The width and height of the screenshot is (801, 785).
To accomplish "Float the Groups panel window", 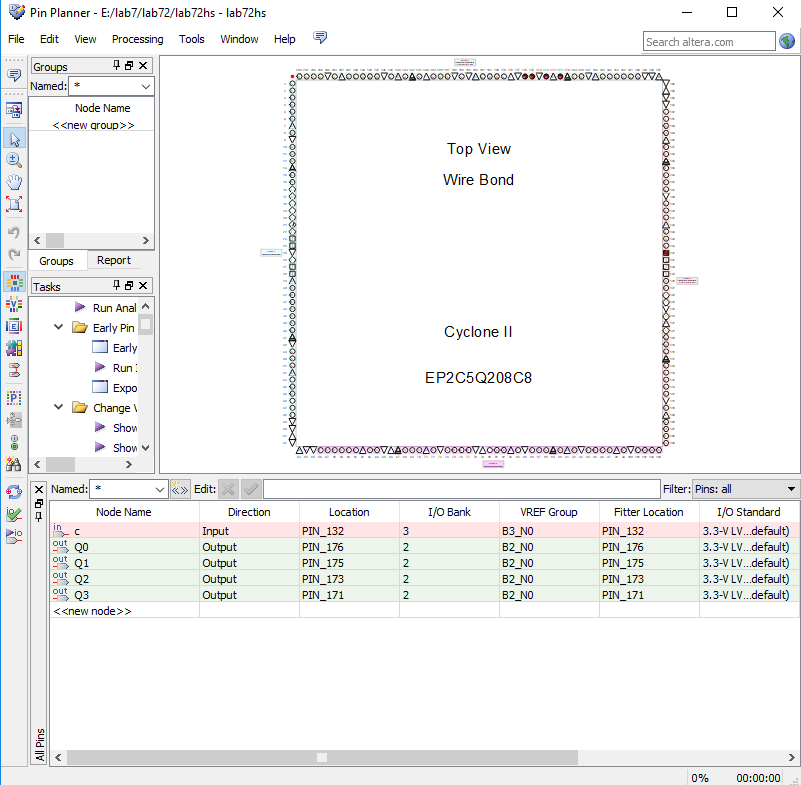I will coord(129,65).
